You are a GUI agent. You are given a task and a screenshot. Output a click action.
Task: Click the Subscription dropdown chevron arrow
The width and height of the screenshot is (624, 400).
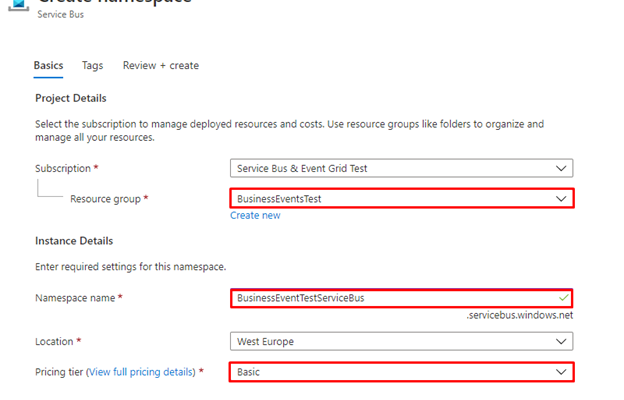tap(561, 168)
